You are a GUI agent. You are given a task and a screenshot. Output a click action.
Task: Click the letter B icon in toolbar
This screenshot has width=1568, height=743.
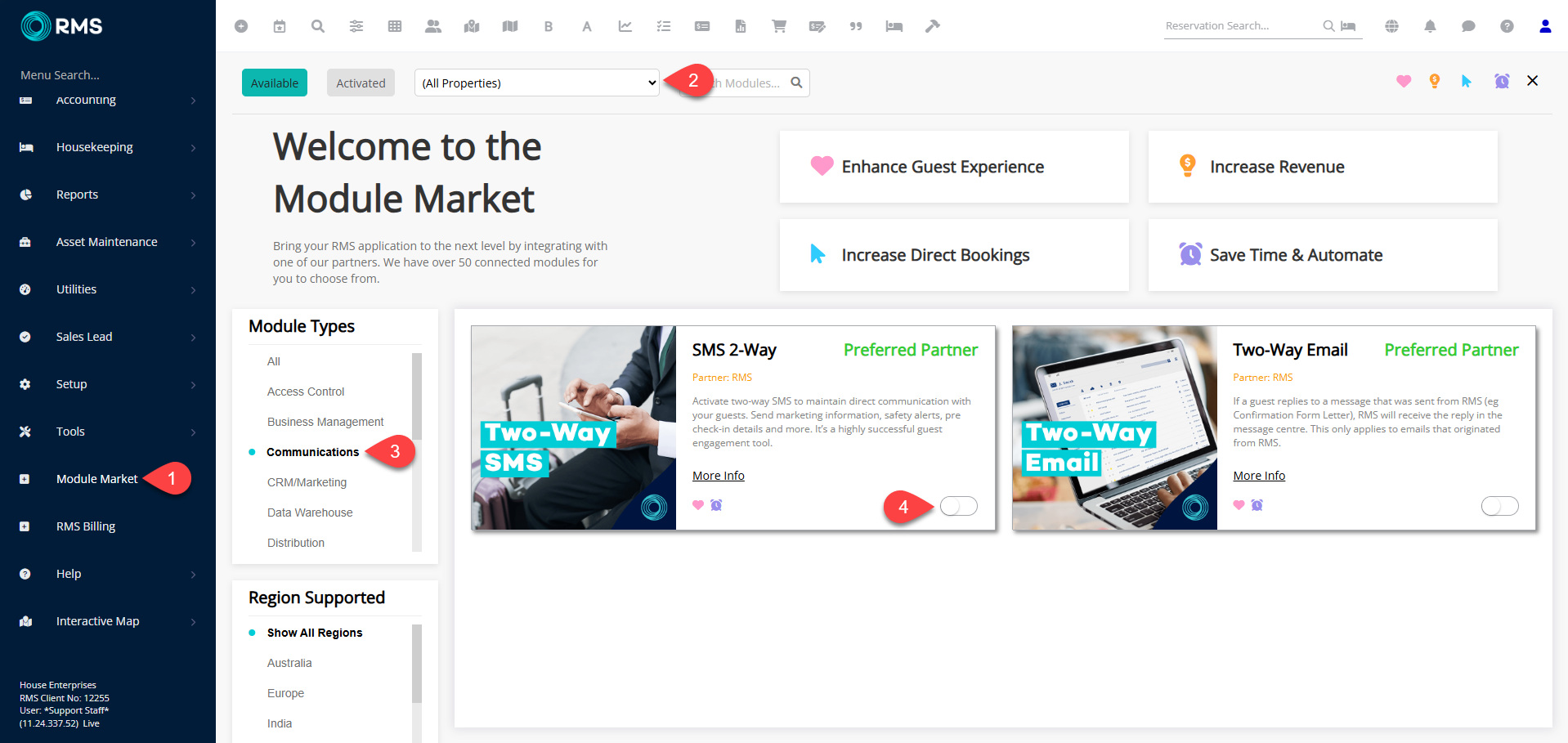549,26
